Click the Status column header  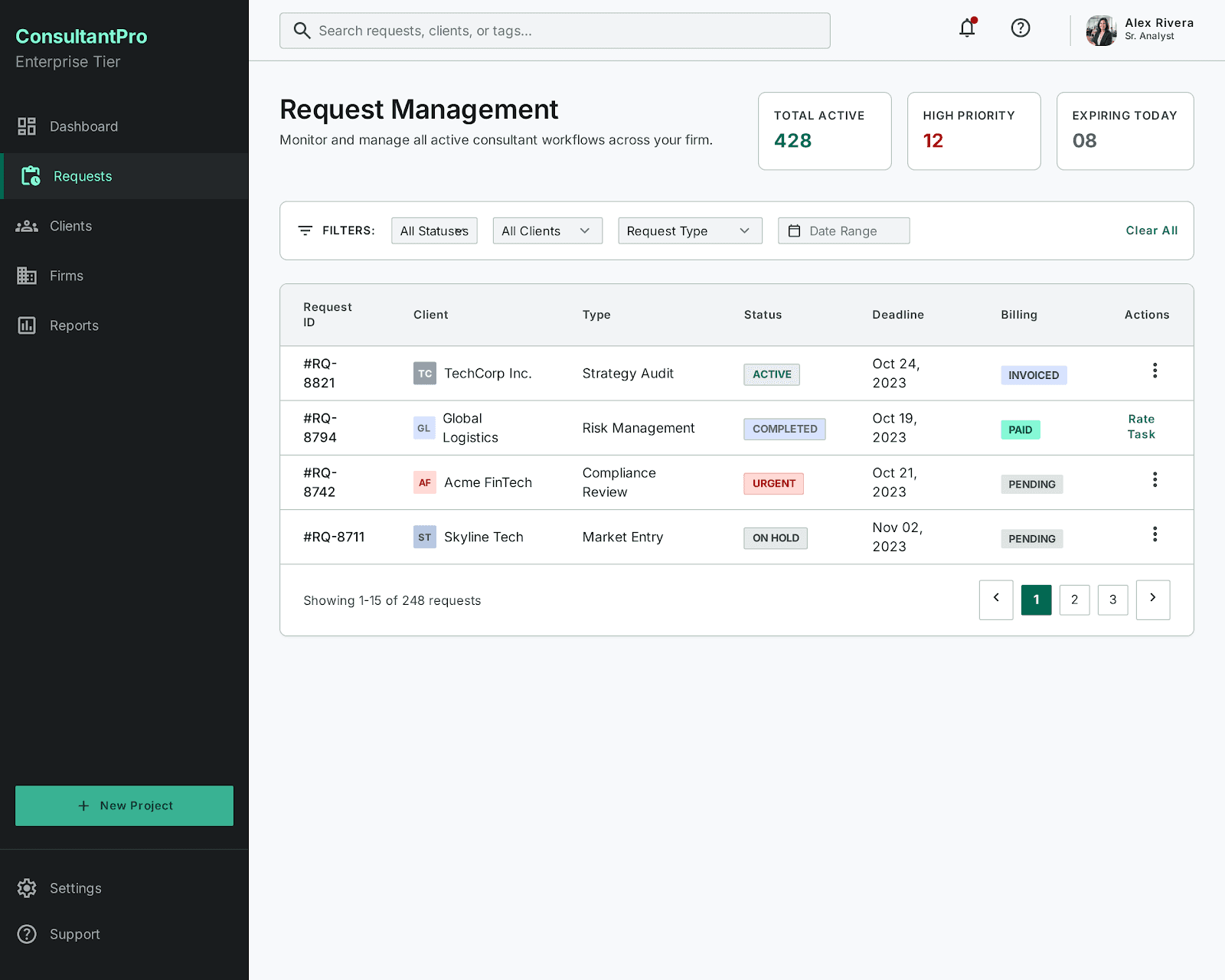(763, 315)
